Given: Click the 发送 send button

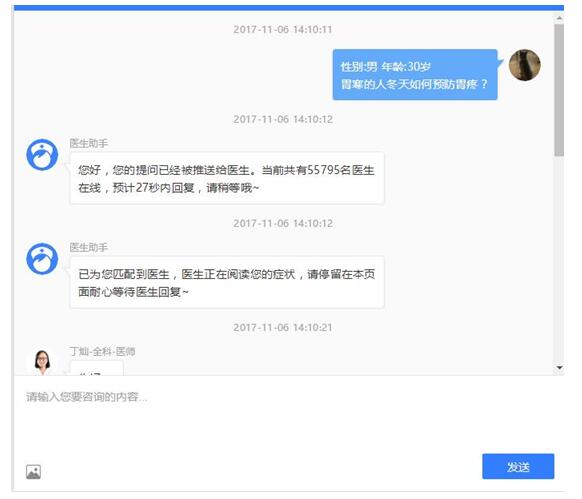Looking at the screenshot, I should [x=518, y=466].
